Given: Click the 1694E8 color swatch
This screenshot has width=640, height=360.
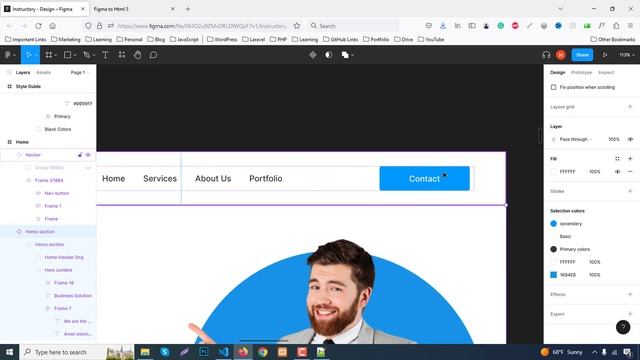Looking at the screenshot, I should pyautogui.click(x=553, y=275).
